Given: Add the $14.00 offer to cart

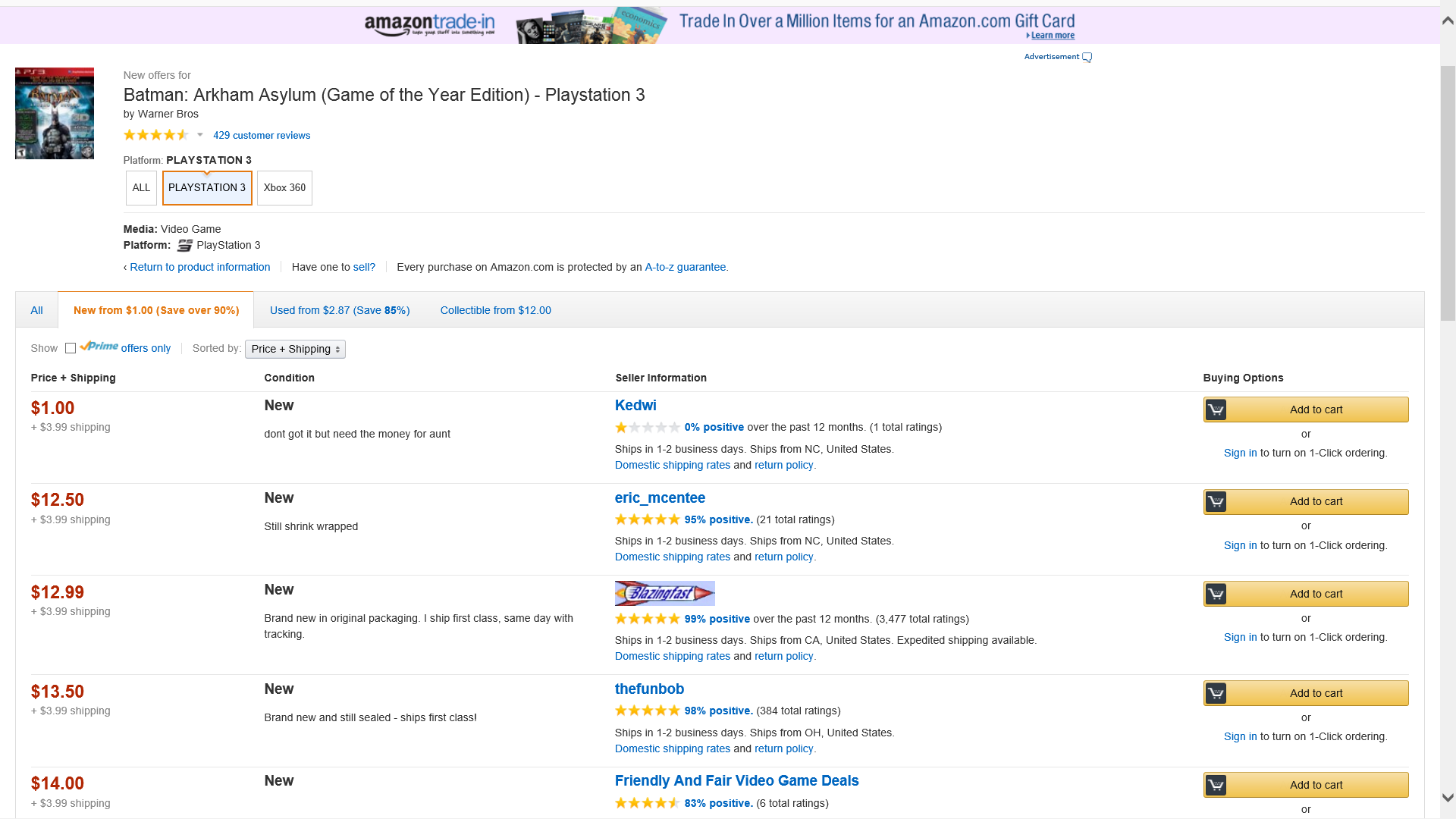Looking at the screenshot, I should (x=1306, y=785).
